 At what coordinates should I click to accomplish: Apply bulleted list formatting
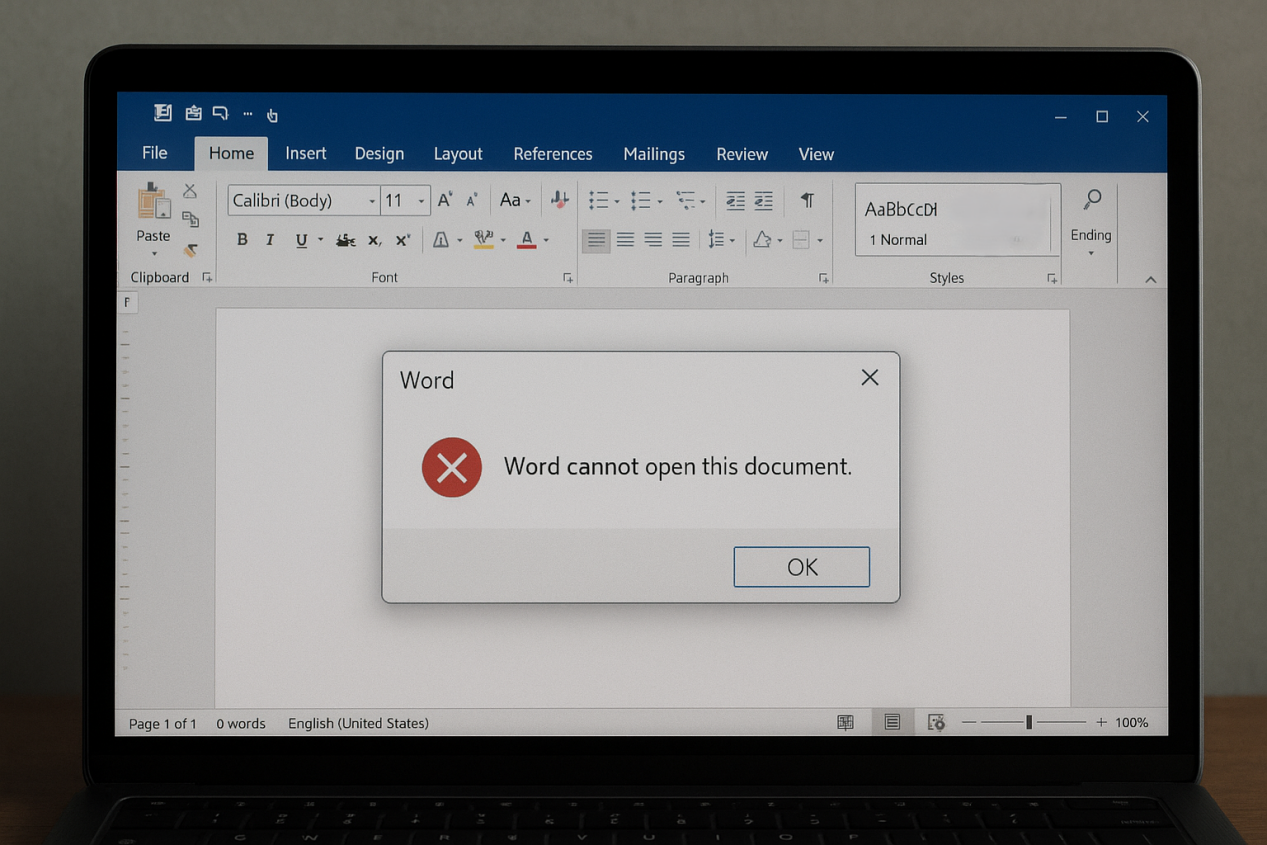click(598, 201)
